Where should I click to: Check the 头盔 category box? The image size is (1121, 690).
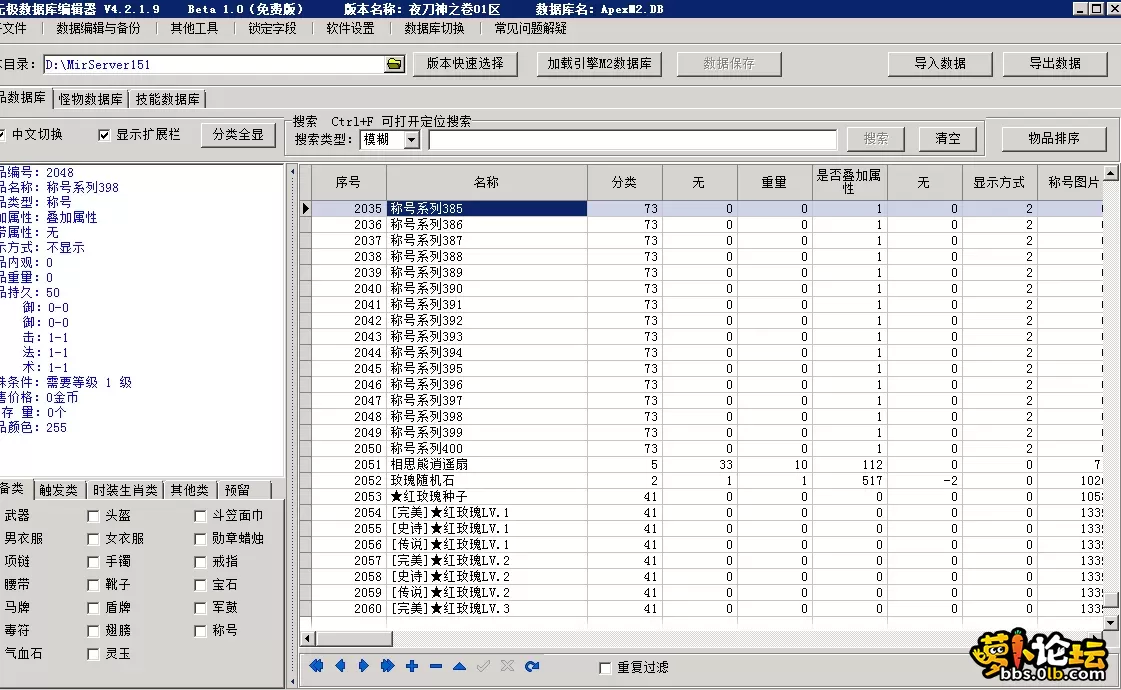(x=93, y=516)
